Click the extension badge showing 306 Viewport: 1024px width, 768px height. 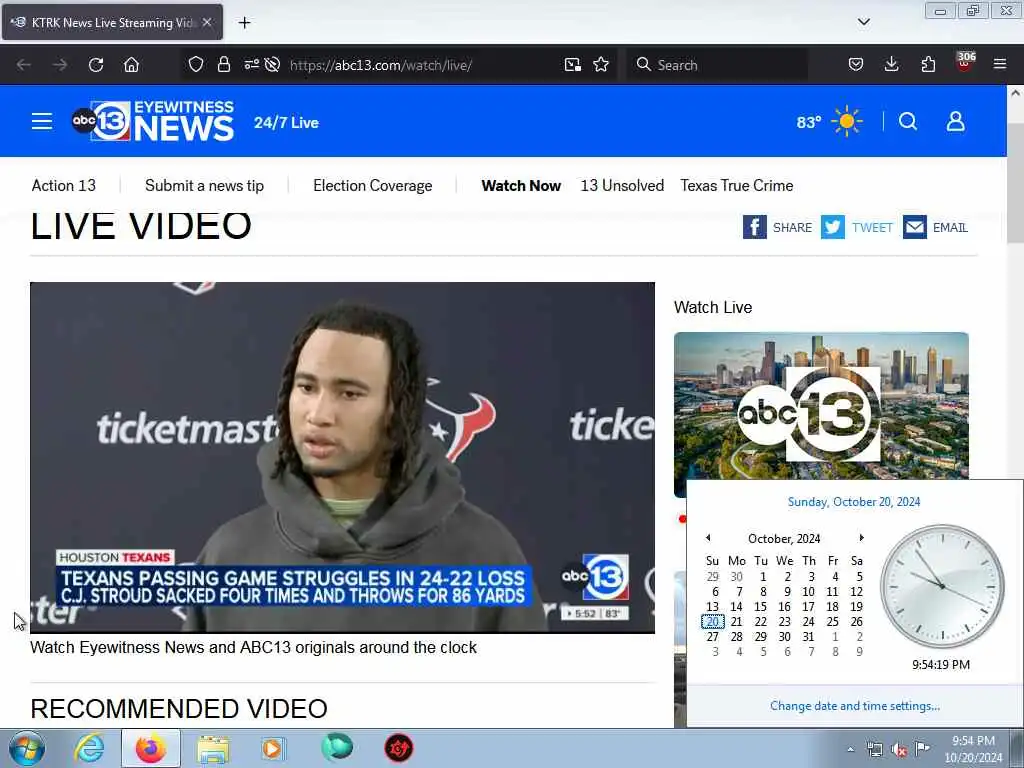click(x=965, y=61)
